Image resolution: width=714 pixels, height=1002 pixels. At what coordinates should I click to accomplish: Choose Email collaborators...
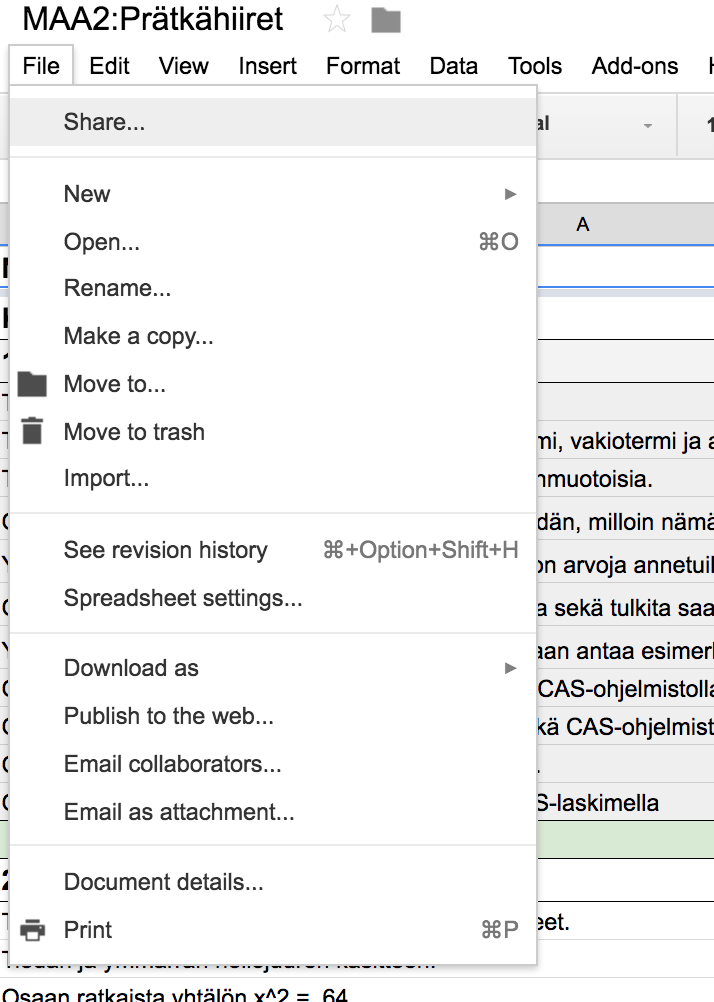coord(172,764)
